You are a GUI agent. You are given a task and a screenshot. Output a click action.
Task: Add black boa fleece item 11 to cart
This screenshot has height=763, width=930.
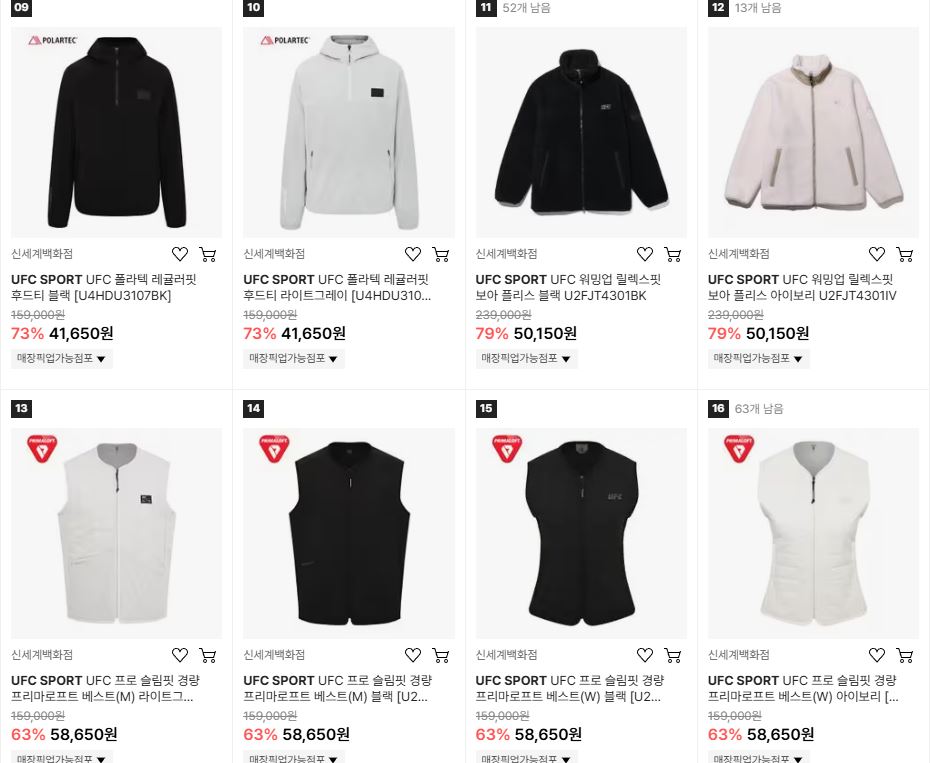point(673,254)
